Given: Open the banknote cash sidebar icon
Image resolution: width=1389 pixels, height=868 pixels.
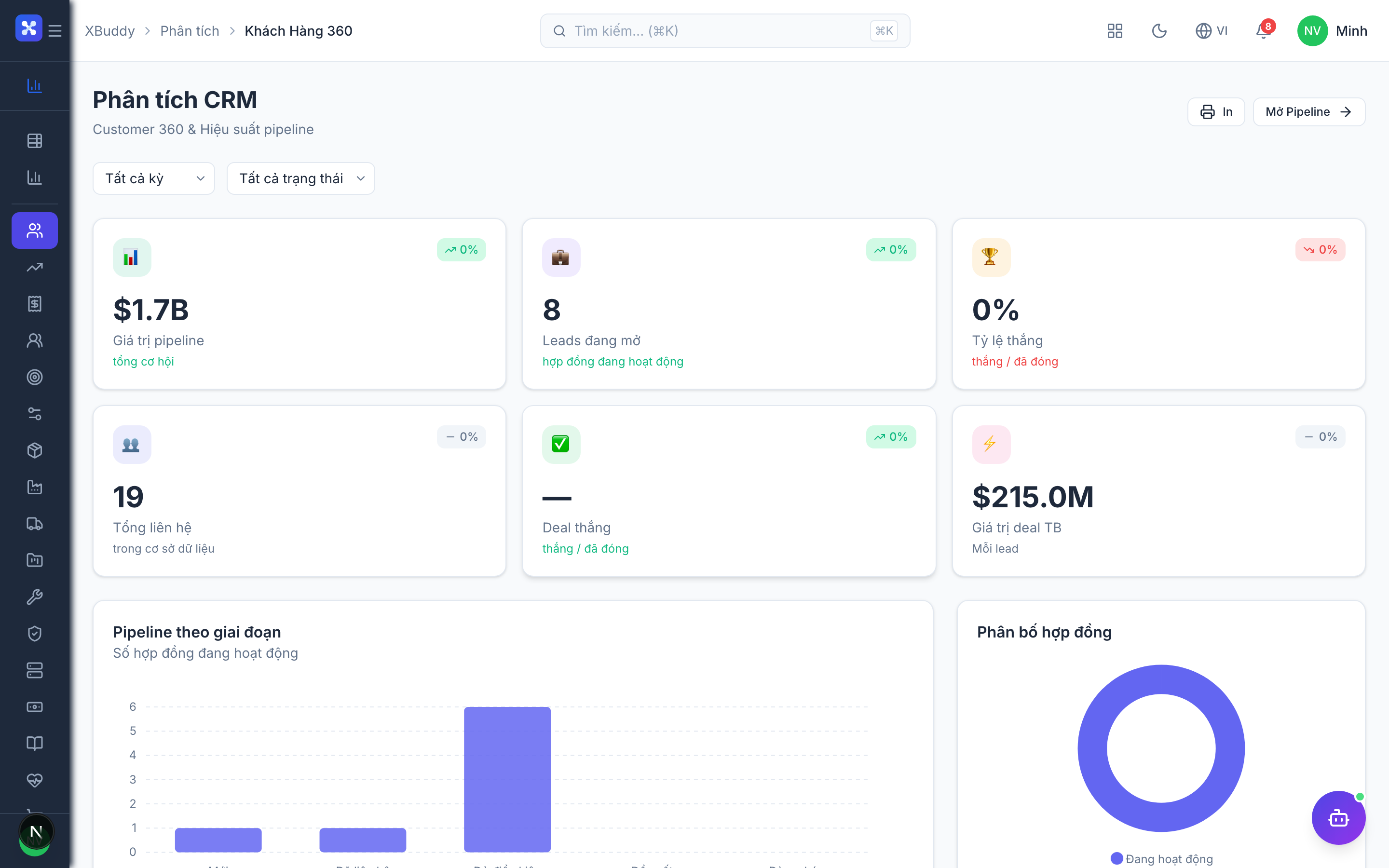Looking at the screenshot, I should [34, 707].
